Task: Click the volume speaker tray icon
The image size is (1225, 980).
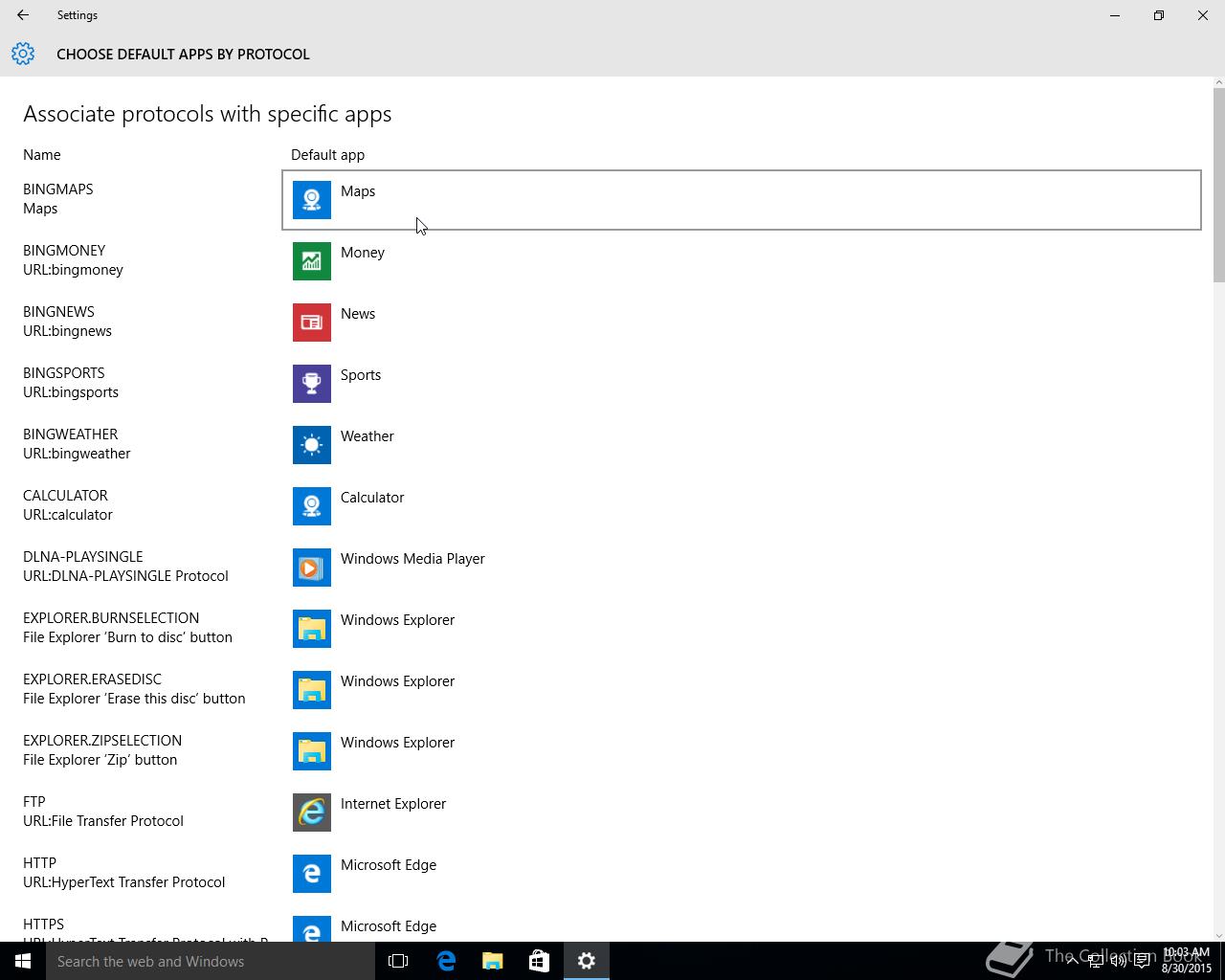Action: point(1118,961)
